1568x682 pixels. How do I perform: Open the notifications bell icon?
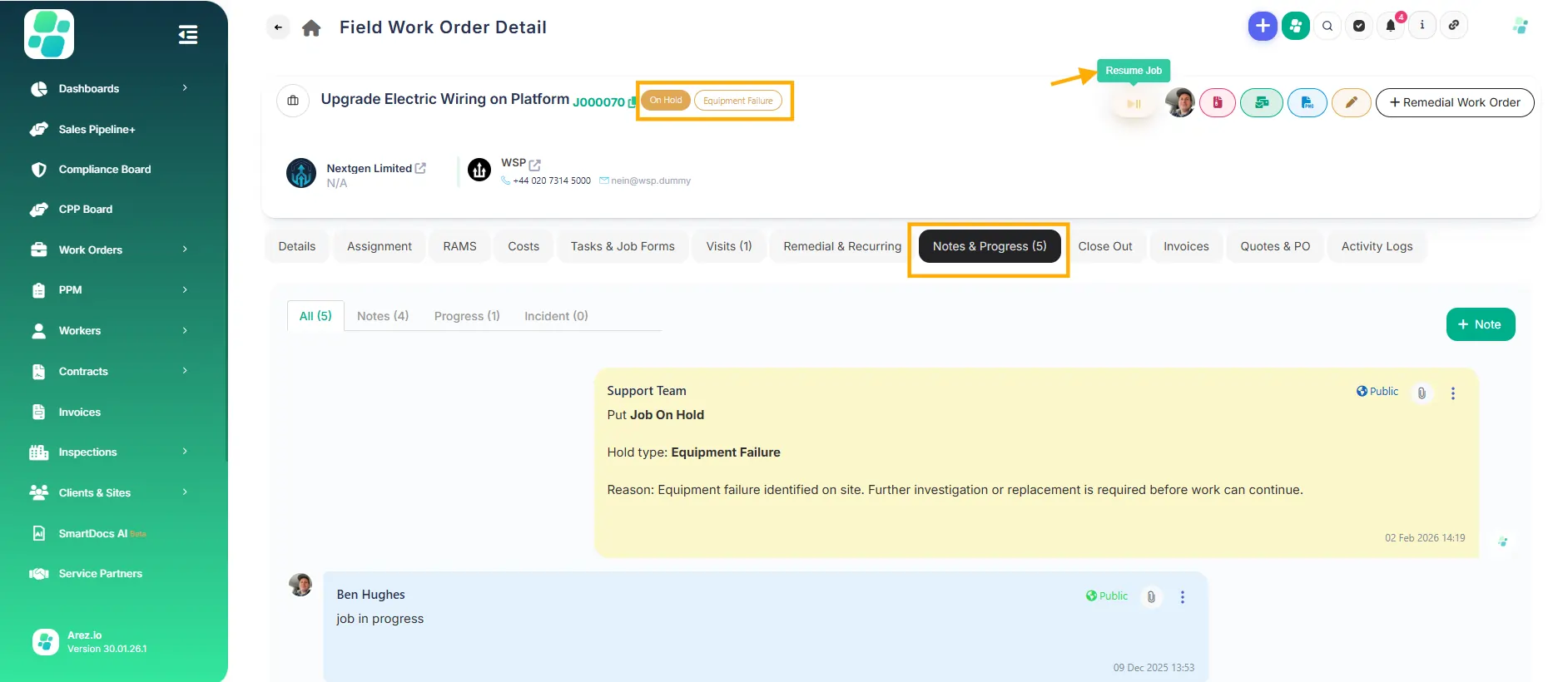coord(1390,26)
